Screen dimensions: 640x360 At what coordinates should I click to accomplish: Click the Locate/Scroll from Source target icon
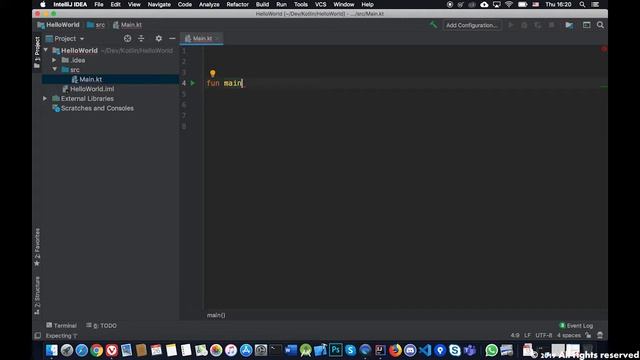(x=127, y=38)
